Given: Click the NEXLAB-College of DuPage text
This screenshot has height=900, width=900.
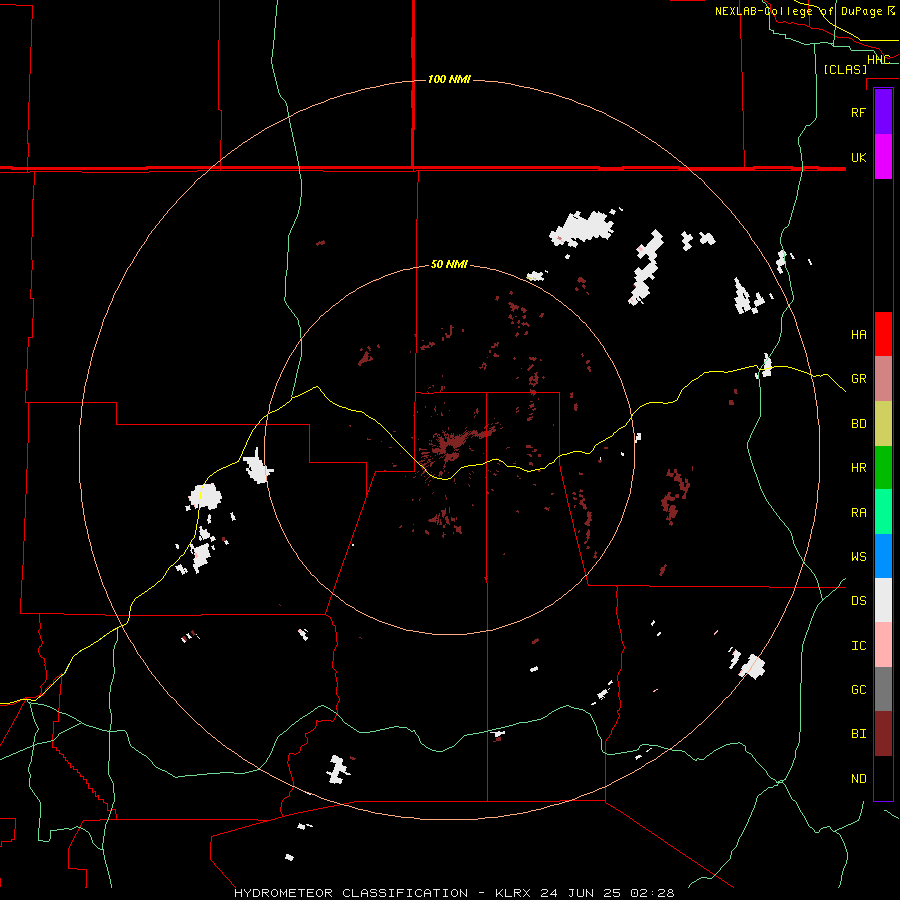Looking at the screenshot, I should coord(799,11).
